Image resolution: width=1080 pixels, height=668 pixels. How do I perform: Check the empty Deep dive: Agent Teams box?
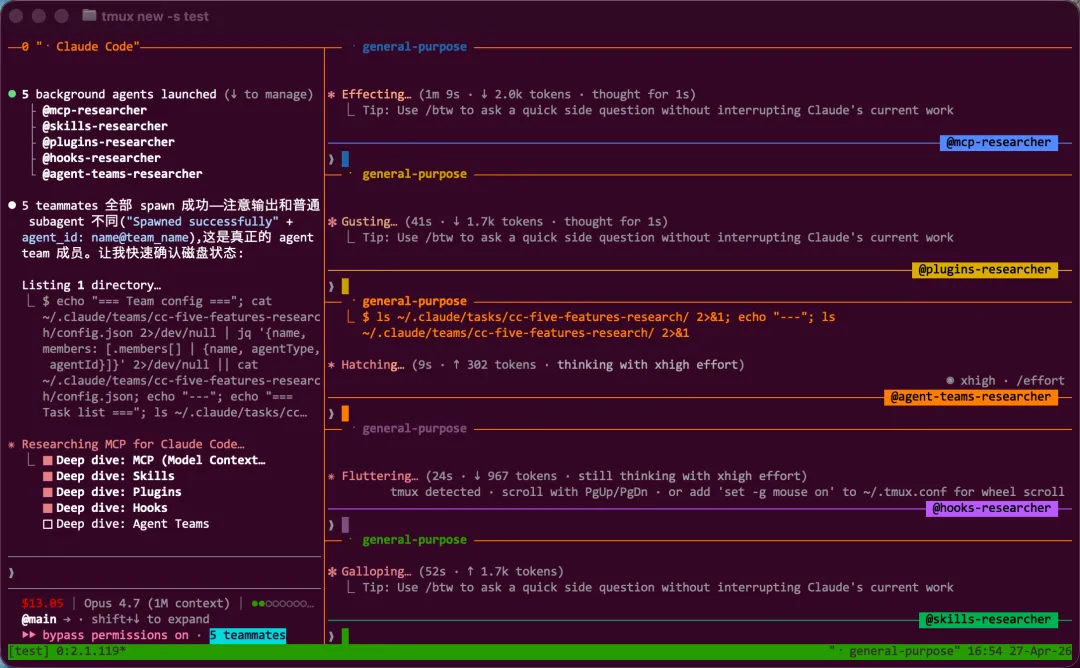[x=47, y=524]
